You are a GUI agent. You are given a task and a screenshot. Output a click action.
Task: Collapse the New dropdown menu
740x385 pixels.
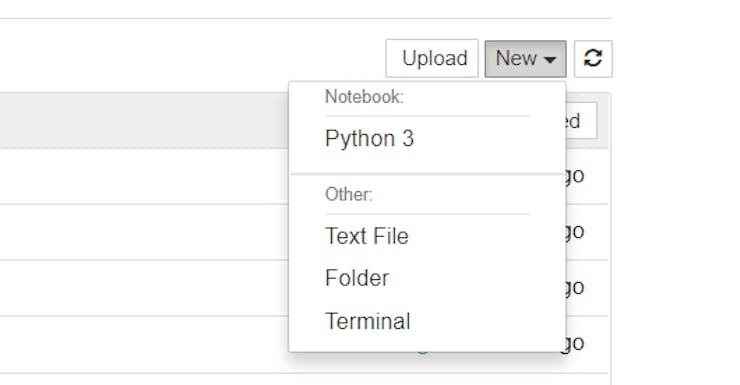[525, 59]
